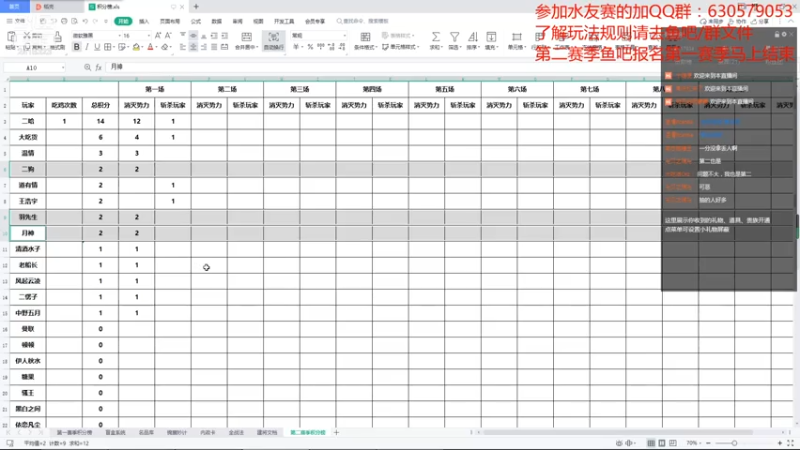Align cell text to the left

(183, 47)
